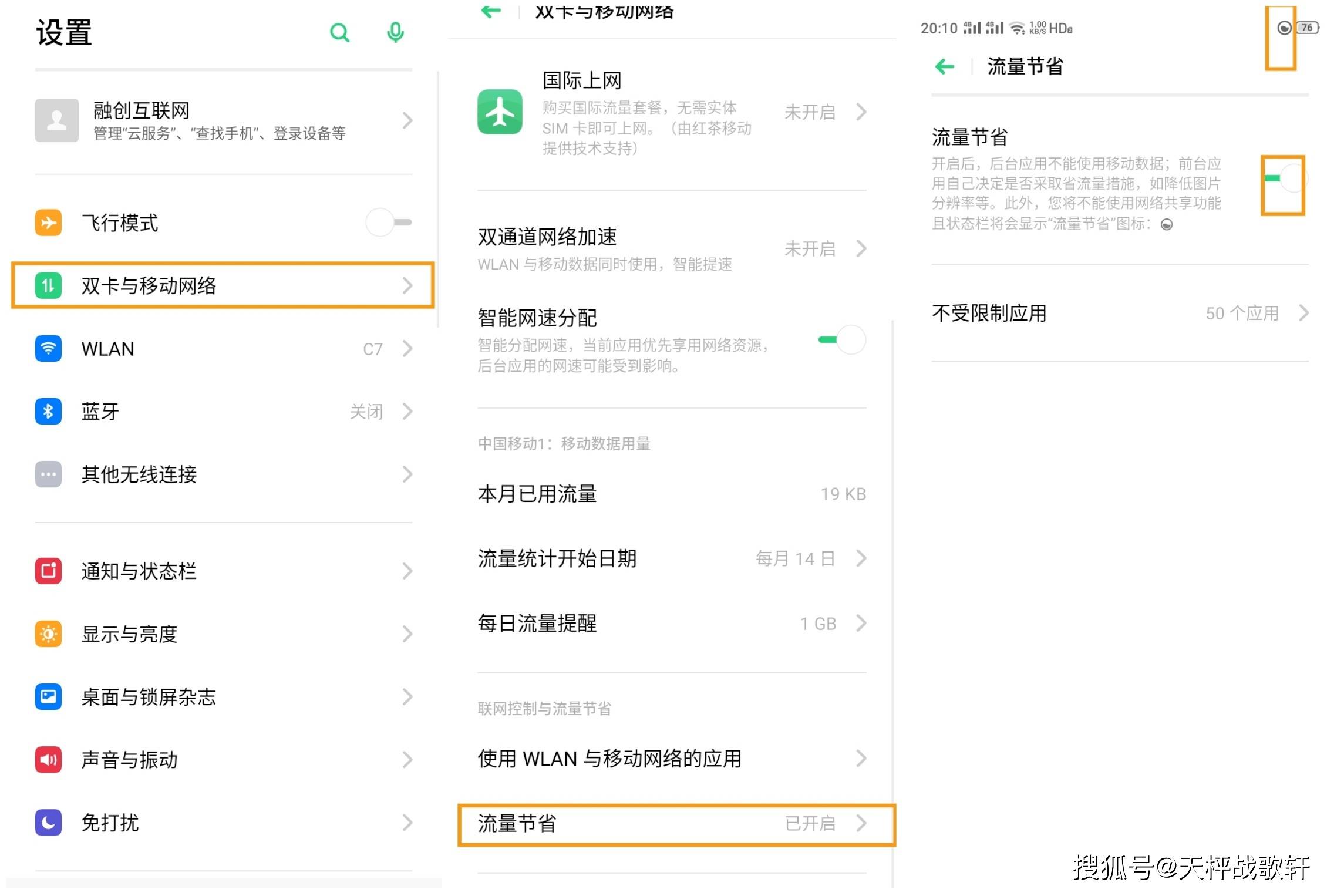This screenshot has height=896, width=1344.
Task: Tap 未开启 status beside 国际上网
Action: (810, 112)
